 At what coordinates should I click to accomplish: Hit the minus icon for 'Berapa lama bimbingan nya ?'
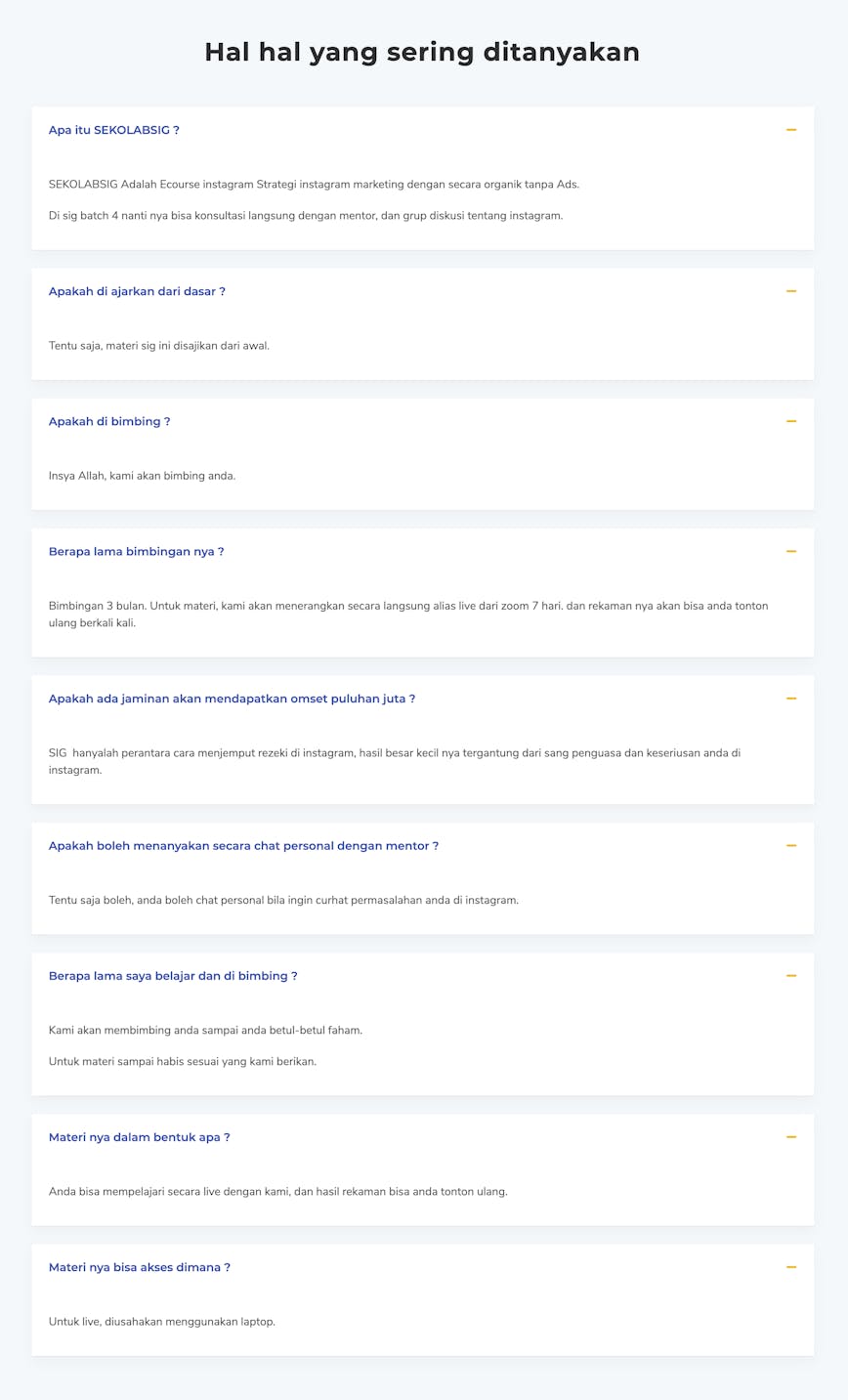[791, 551]
